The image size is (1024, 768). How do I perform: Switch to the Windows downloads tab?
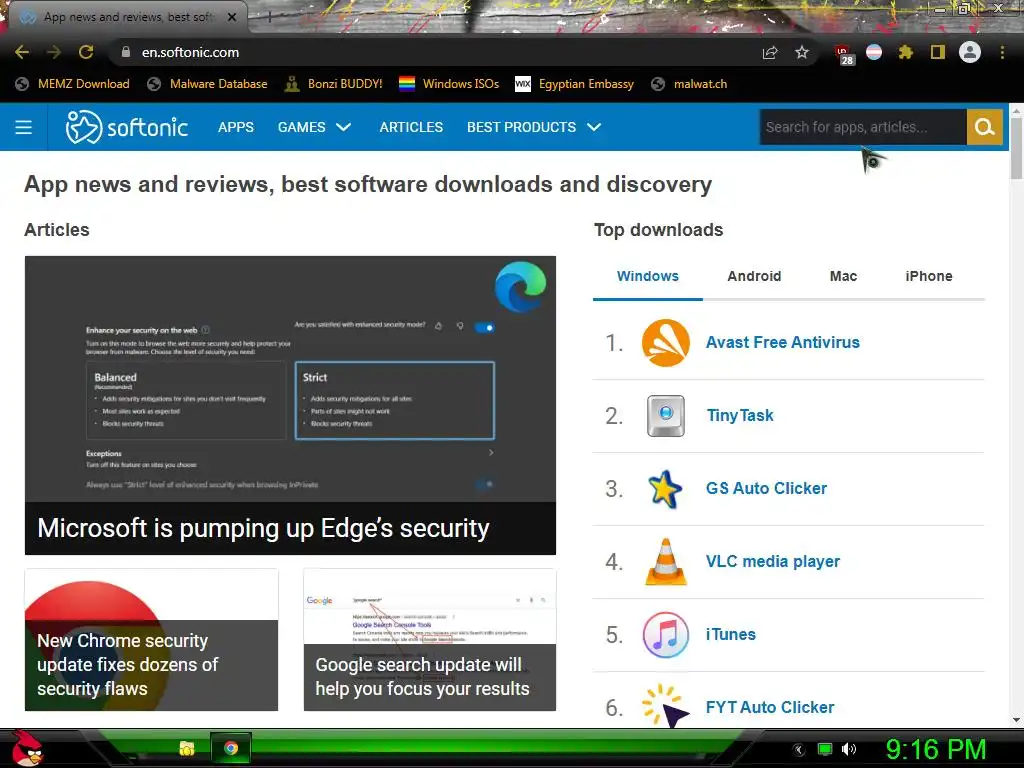pos(647,276)
